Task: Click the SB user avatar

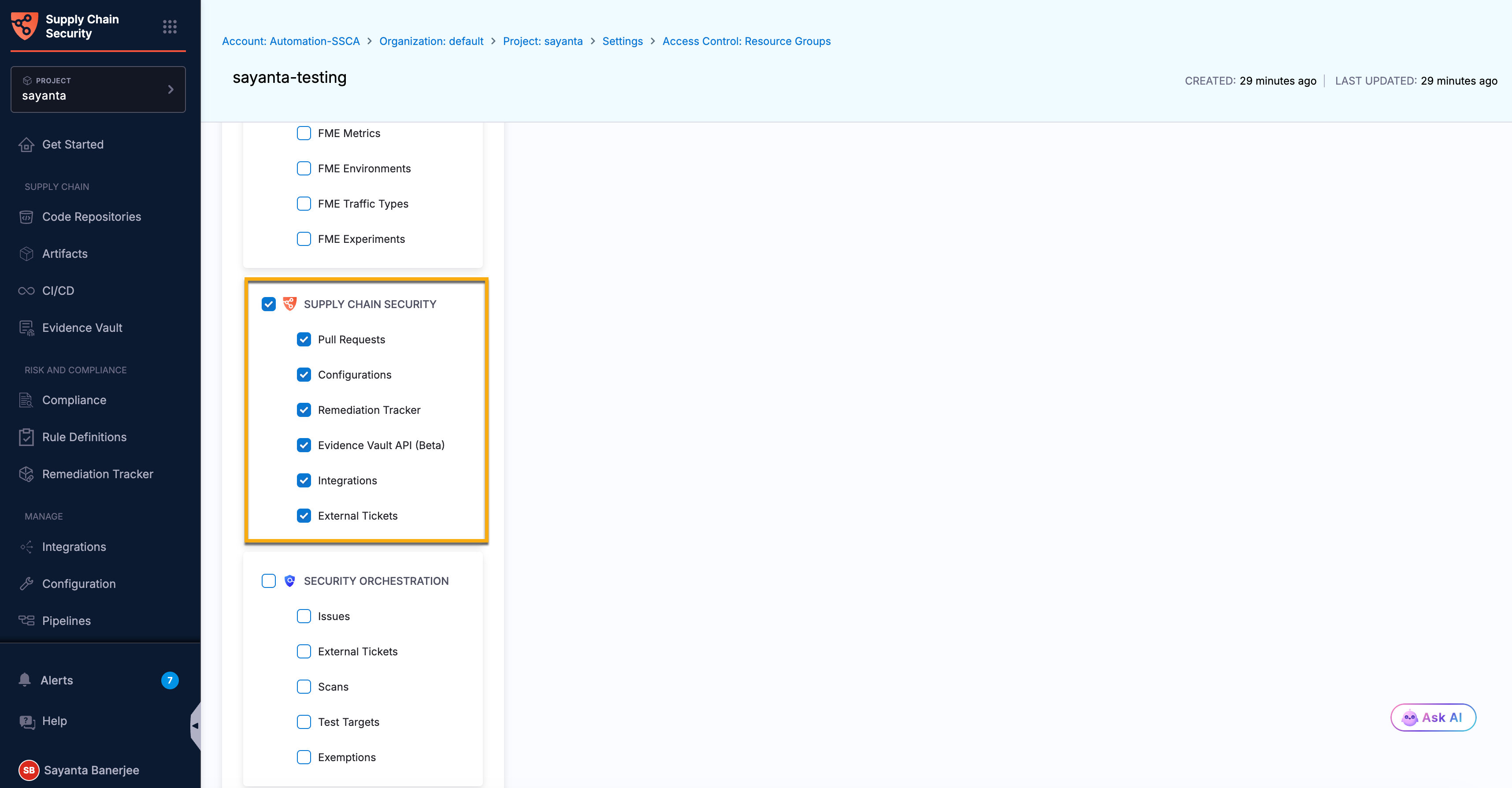Action: point(29,770)
